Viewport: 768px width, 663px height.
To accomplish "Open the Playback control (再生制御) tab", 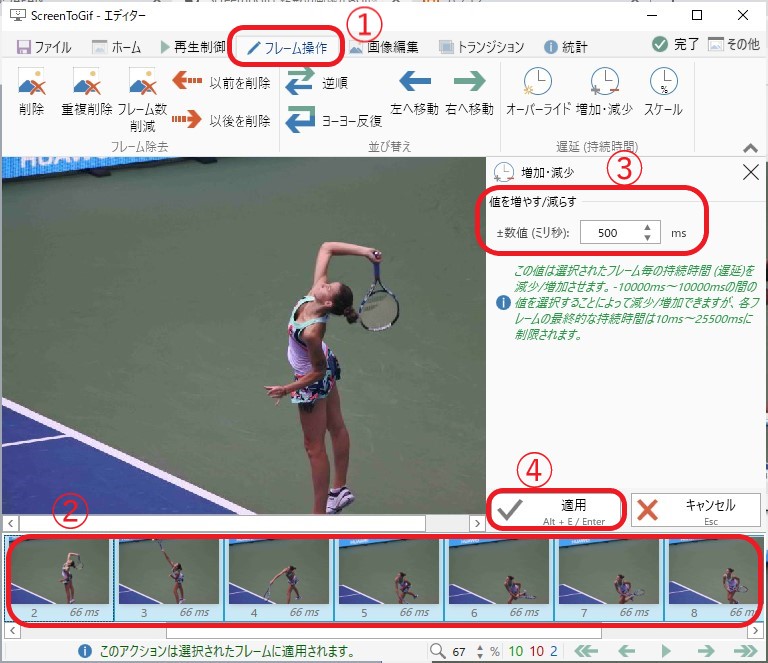I will 192,47.
